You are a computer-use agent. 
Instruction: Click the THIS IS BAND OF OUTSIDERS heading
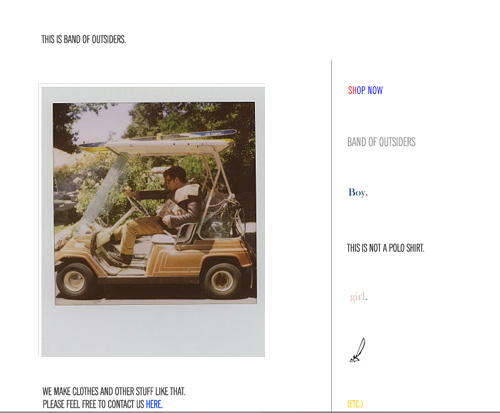[x=84, y=39]
